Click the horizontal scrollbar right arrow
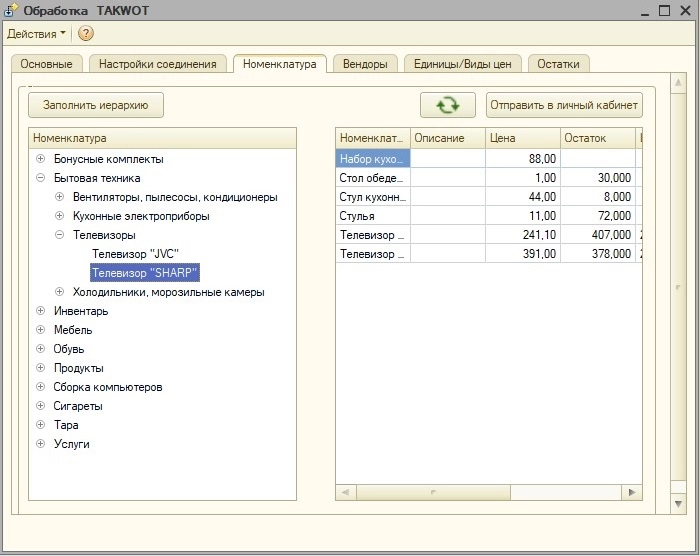 (631, 492)
